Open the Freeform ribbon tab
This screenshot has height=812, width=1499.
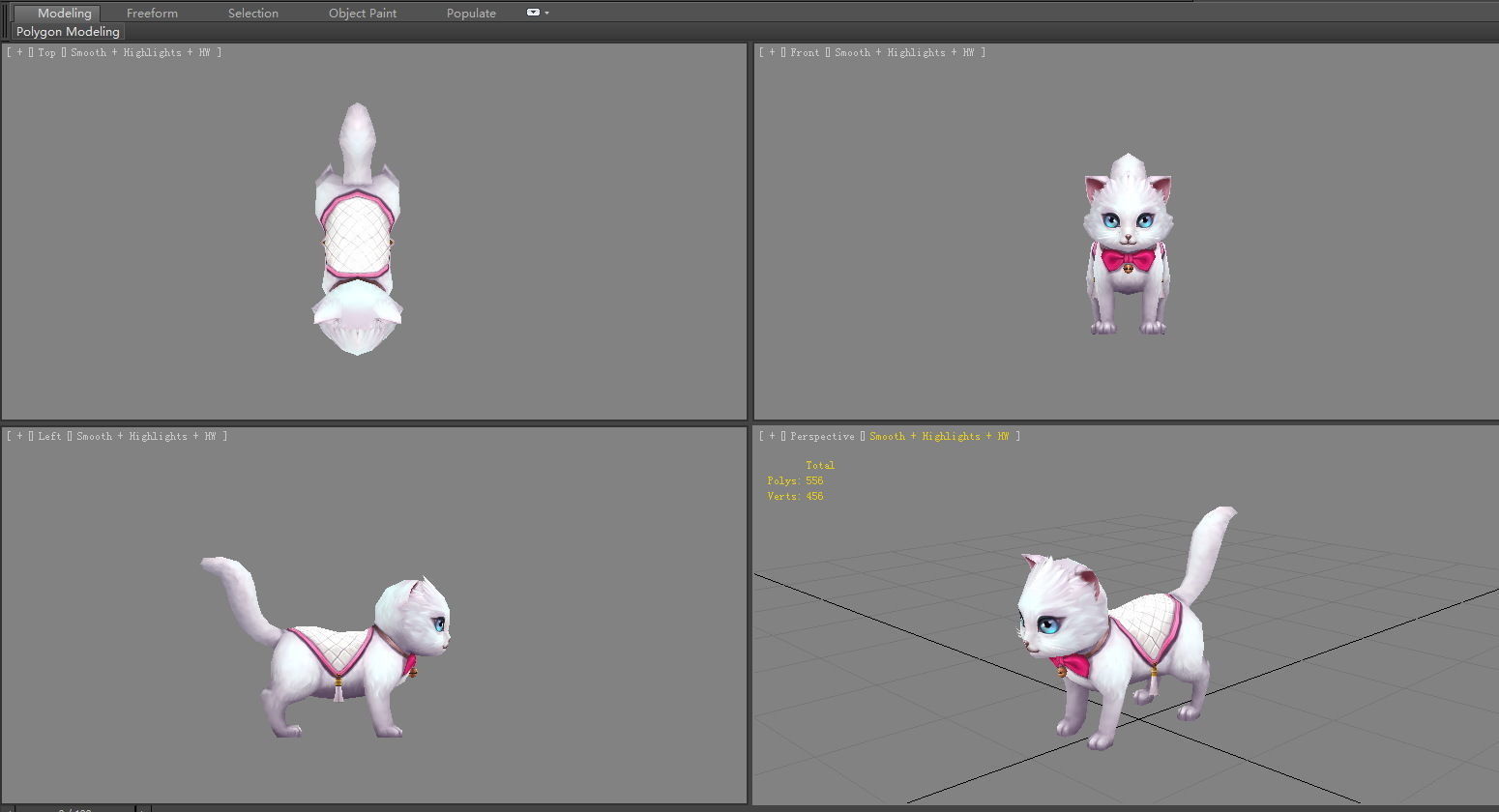(152, 14)
